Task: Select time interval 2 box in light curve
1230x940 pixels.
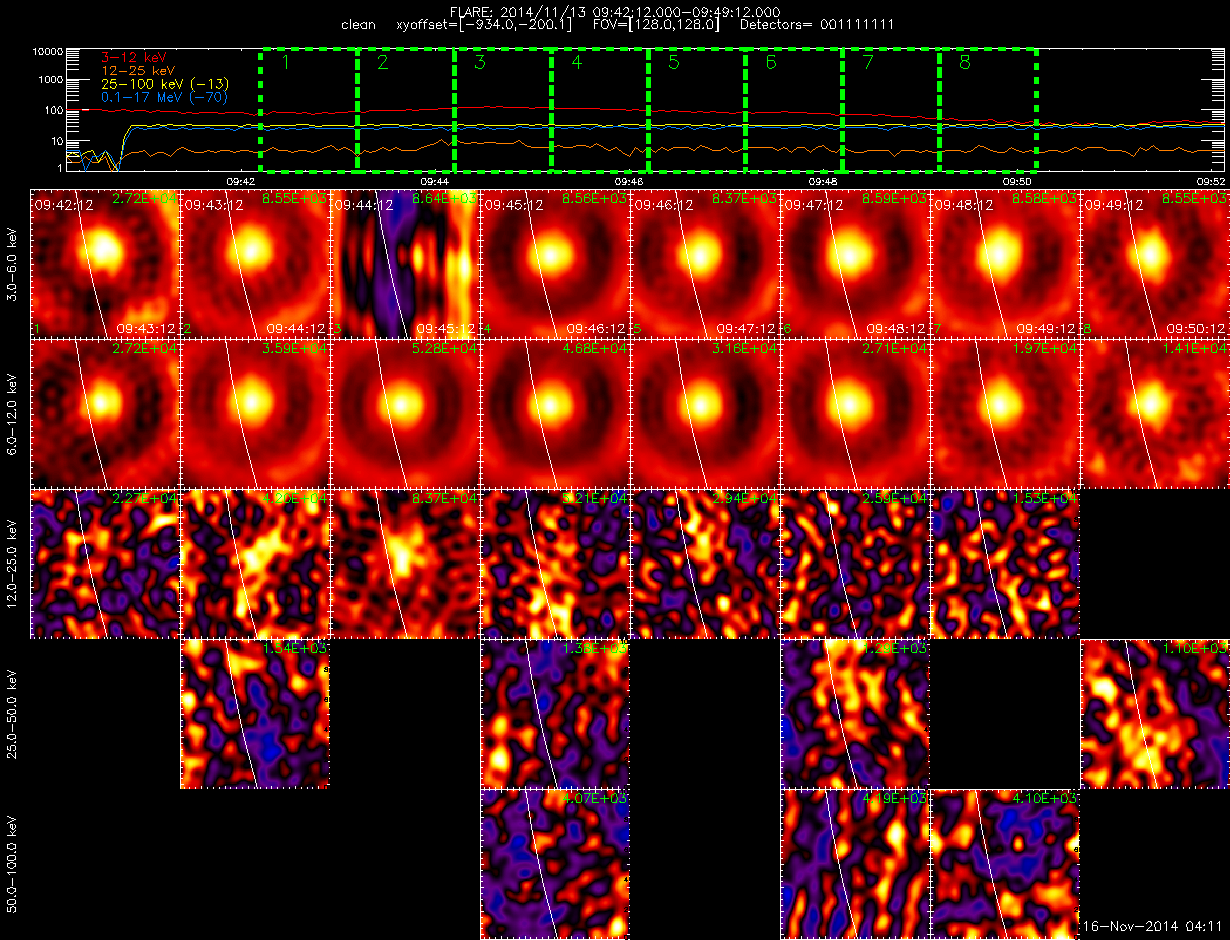Action: pos(406,109)
